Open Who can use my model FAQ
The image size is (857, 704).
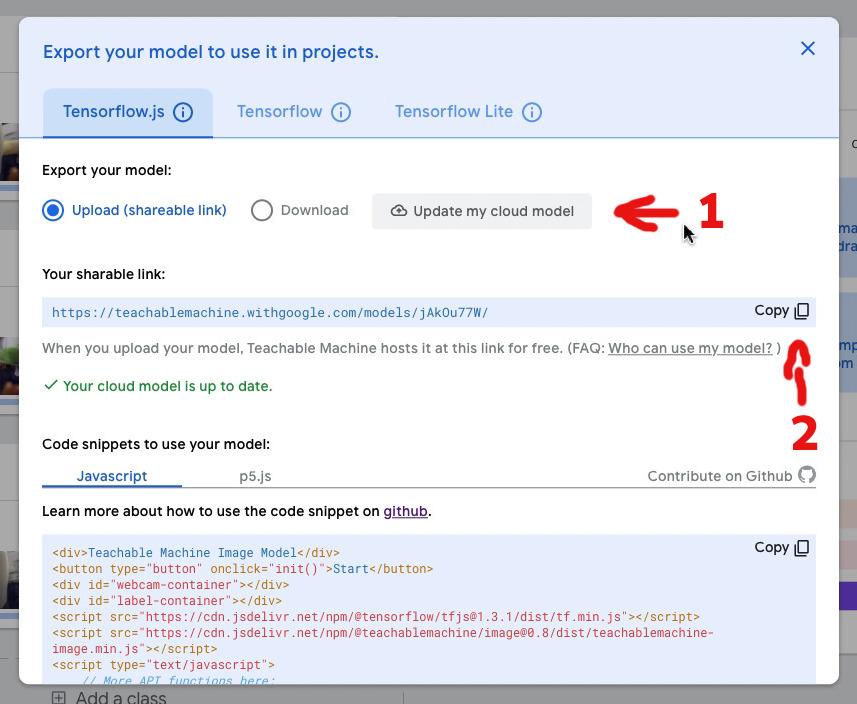click(x=690, y=348)
